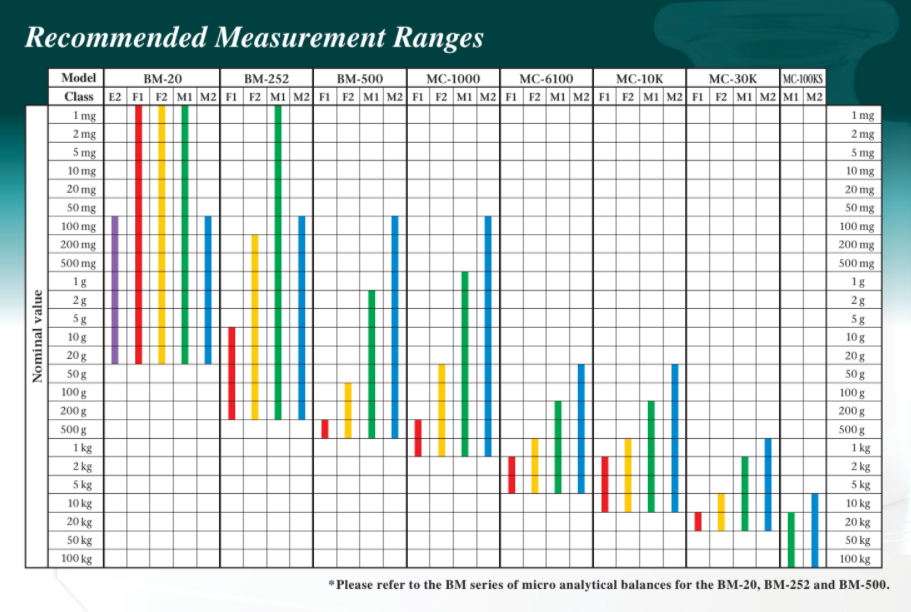Click the '500 g' label in right column
This screenshot has width=911, height=612.
pos(852,430)
